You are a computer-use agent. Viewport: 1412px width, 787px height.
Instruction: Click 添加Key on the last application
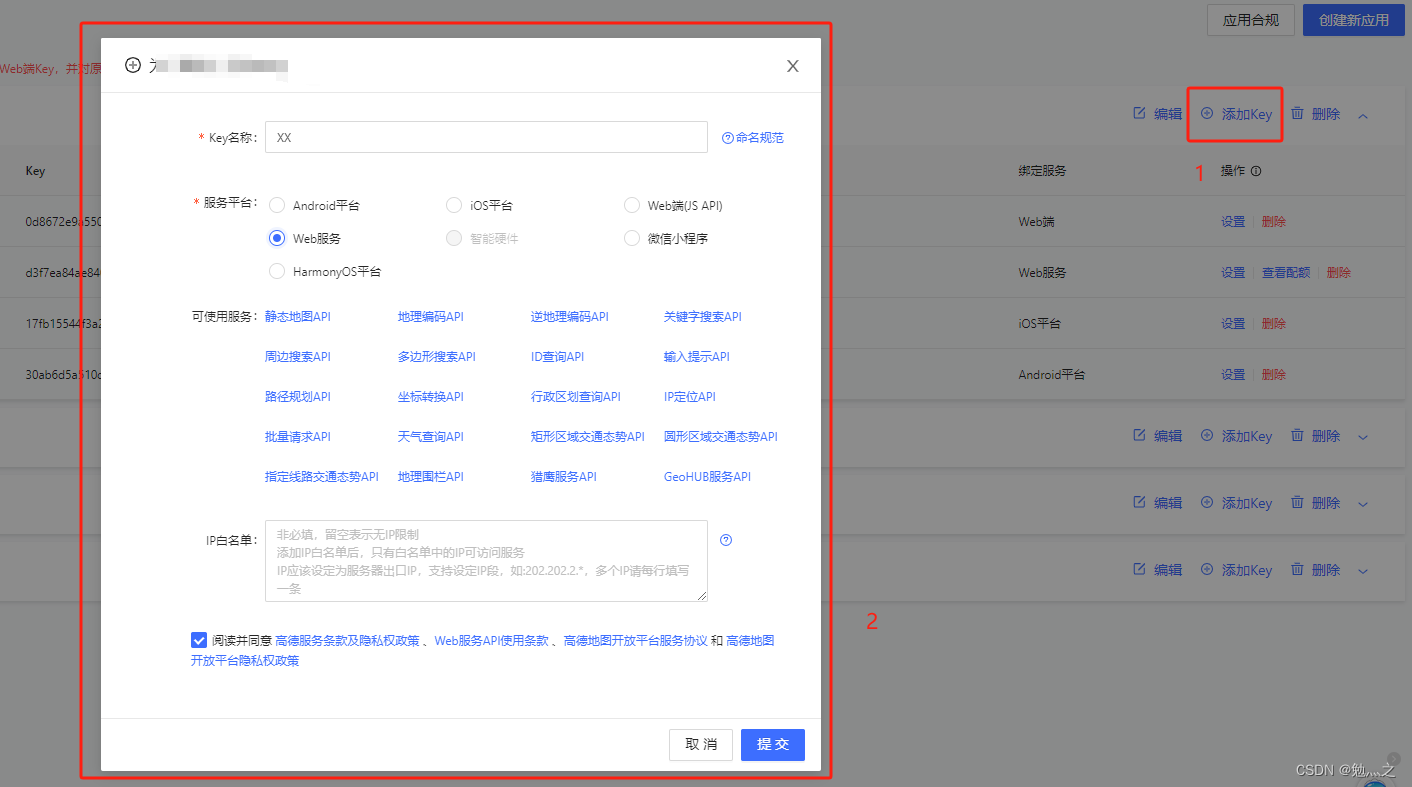(x=1236, y=570)
